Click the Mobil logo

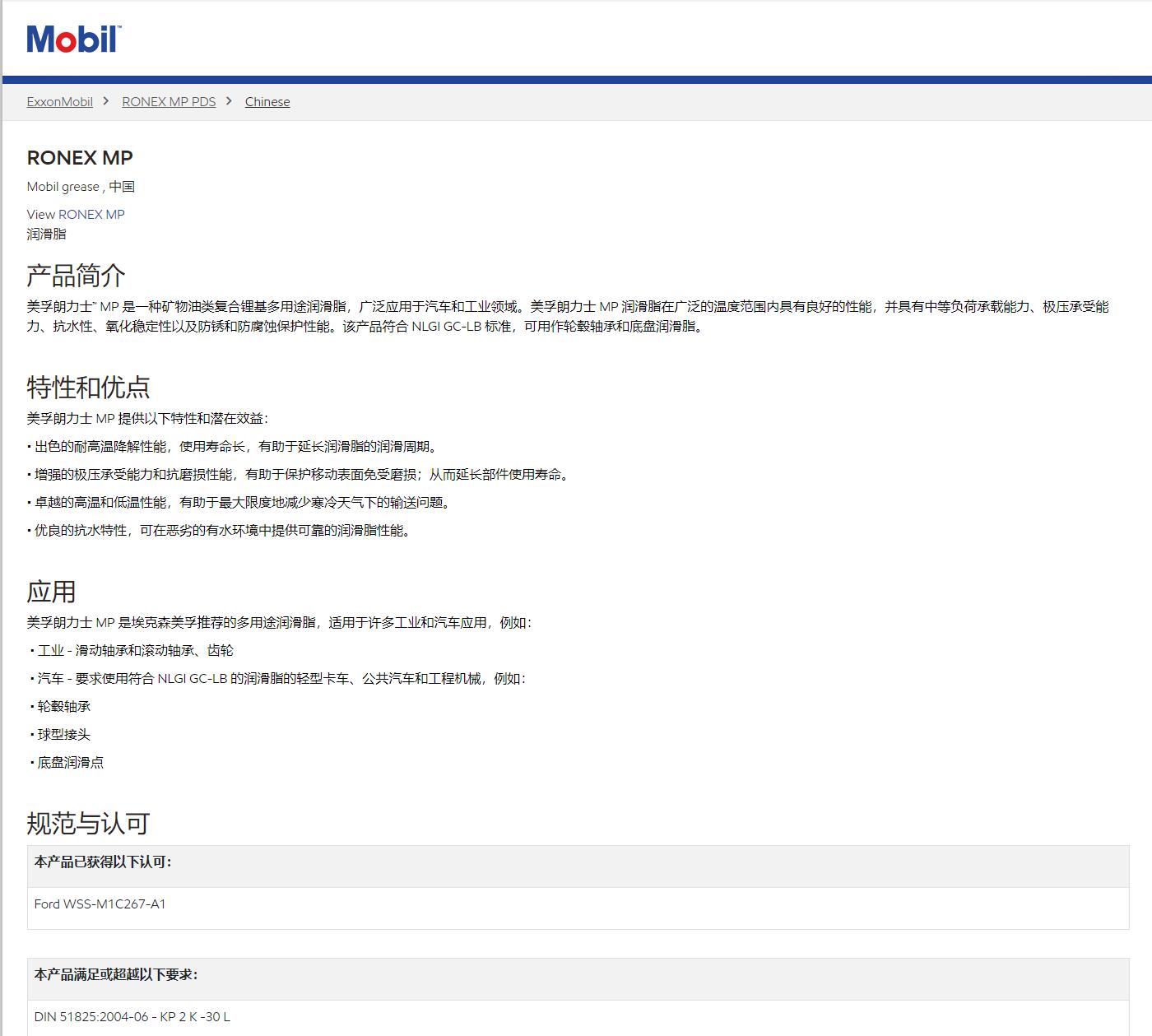coord(73,39)
